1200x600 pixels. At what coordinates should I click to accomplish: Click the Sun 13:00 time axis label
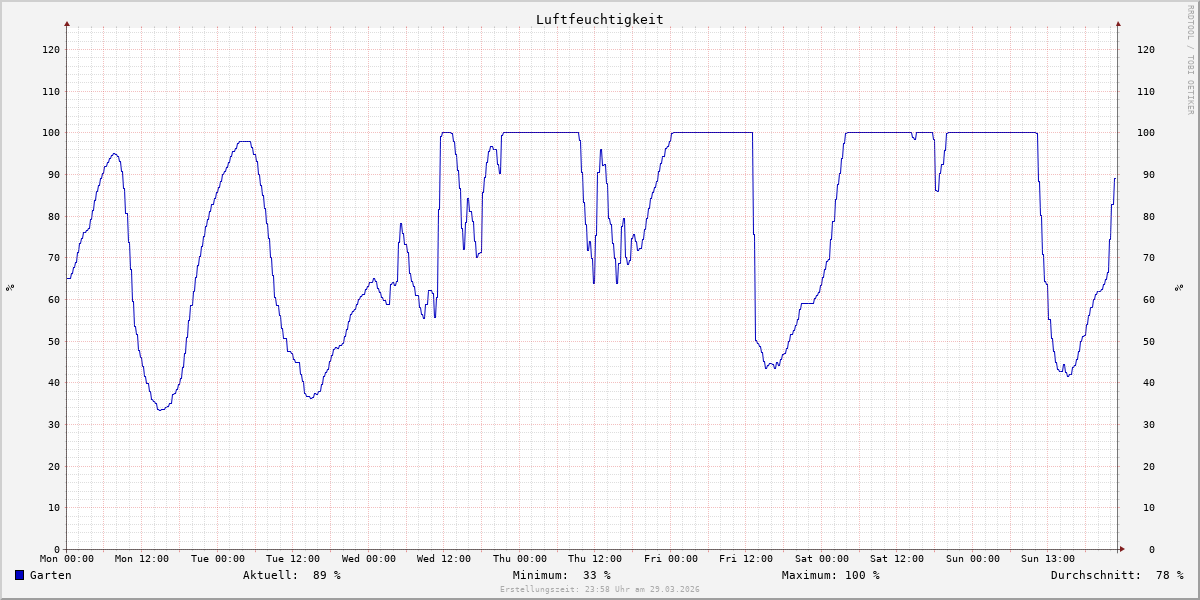[x=1048, y=559]
